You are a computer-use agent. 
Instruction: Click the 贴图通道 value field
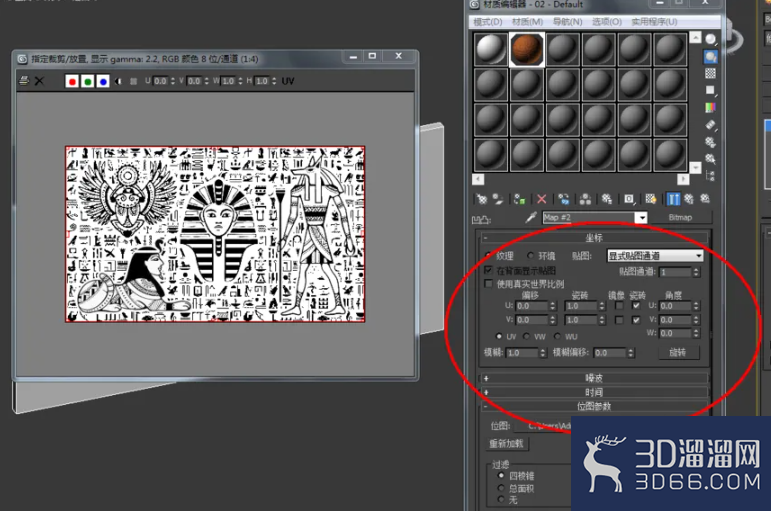[x=676, y=272]
